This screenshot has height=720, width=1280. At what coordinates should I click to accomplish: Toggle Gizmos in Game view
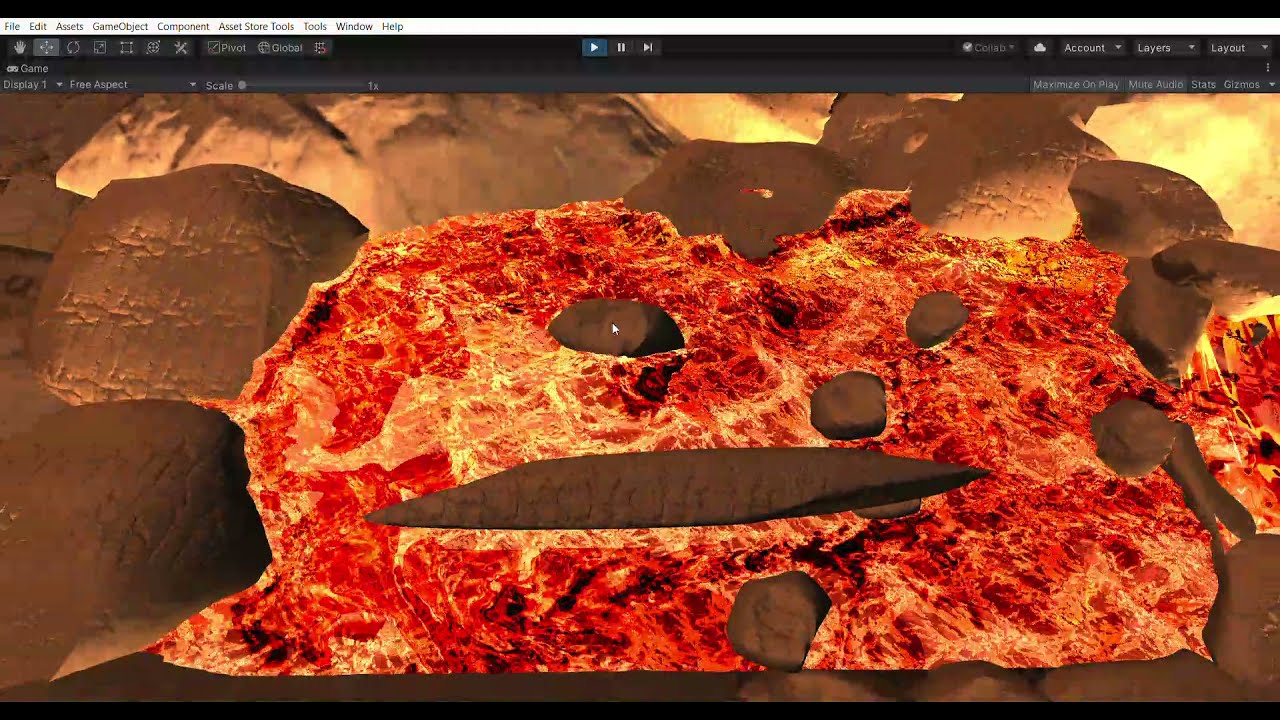point(1242,85)
